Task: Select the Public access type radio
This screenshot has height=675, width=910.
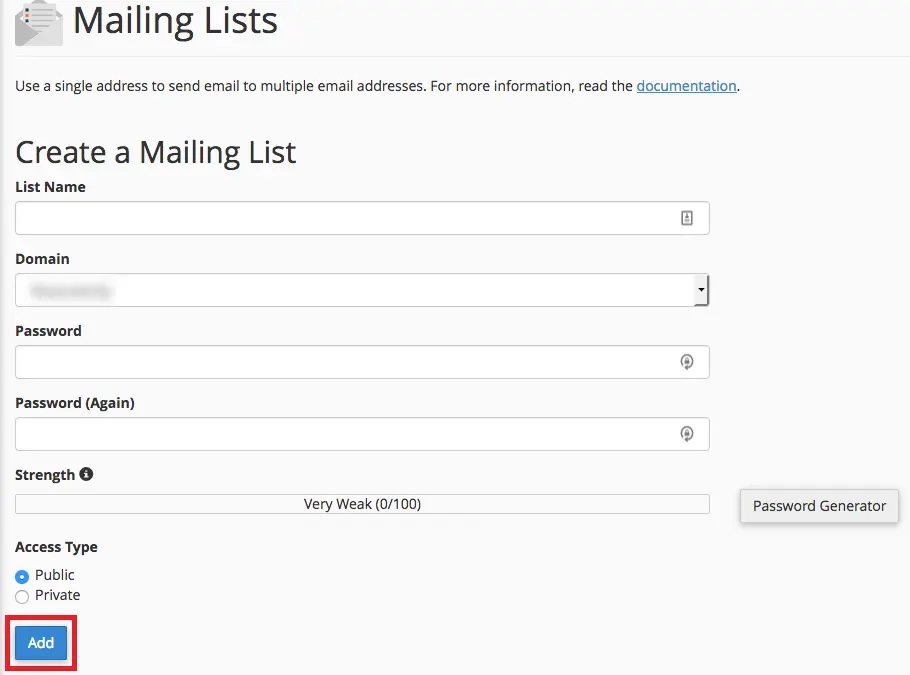Action: [x=22, y=576]
